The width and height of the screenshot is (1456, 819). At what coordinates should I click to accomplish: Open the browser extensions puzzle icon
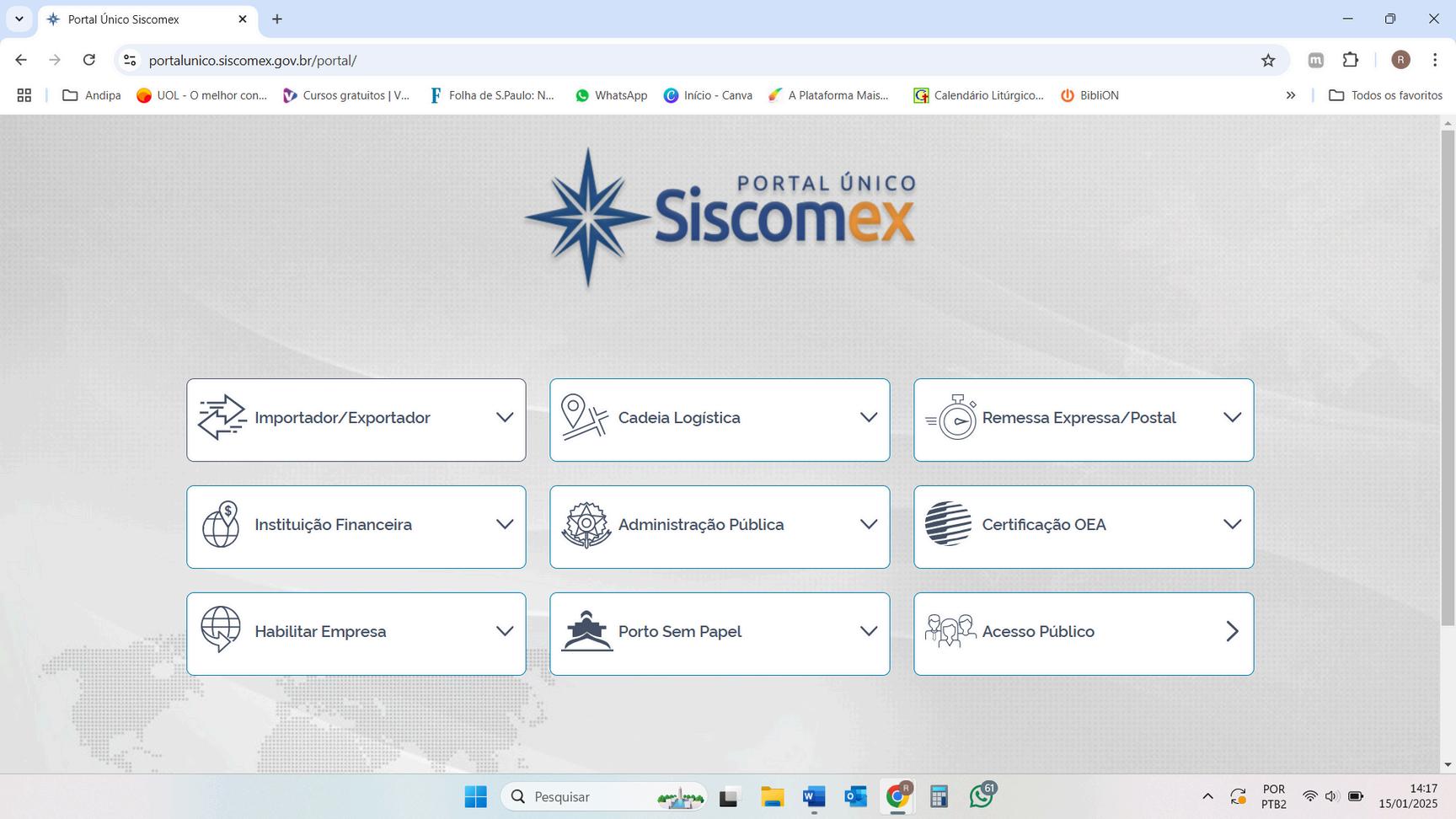1351,60
